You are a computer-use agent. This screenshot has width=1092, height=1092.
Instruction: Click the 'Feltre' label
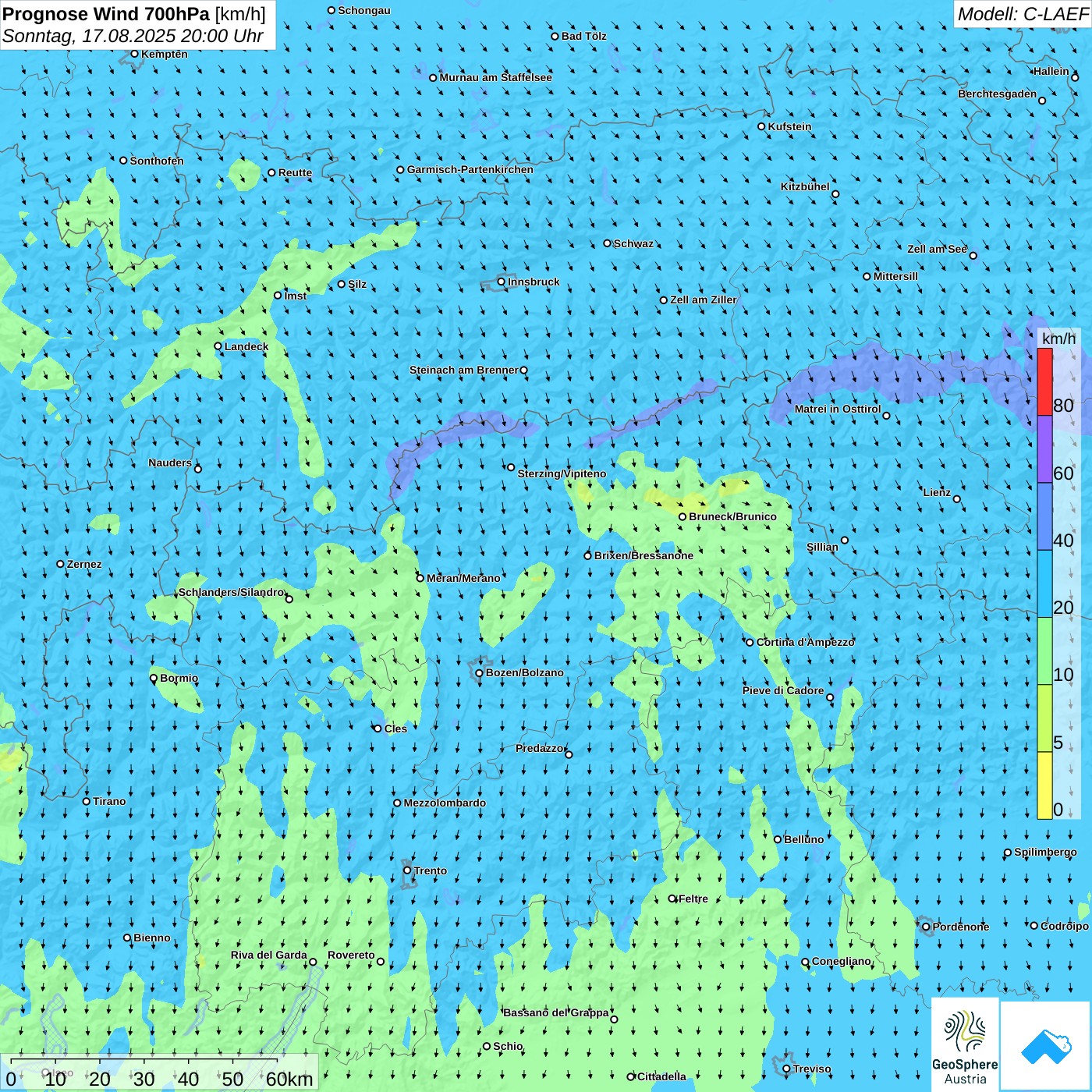click(693, 899)
